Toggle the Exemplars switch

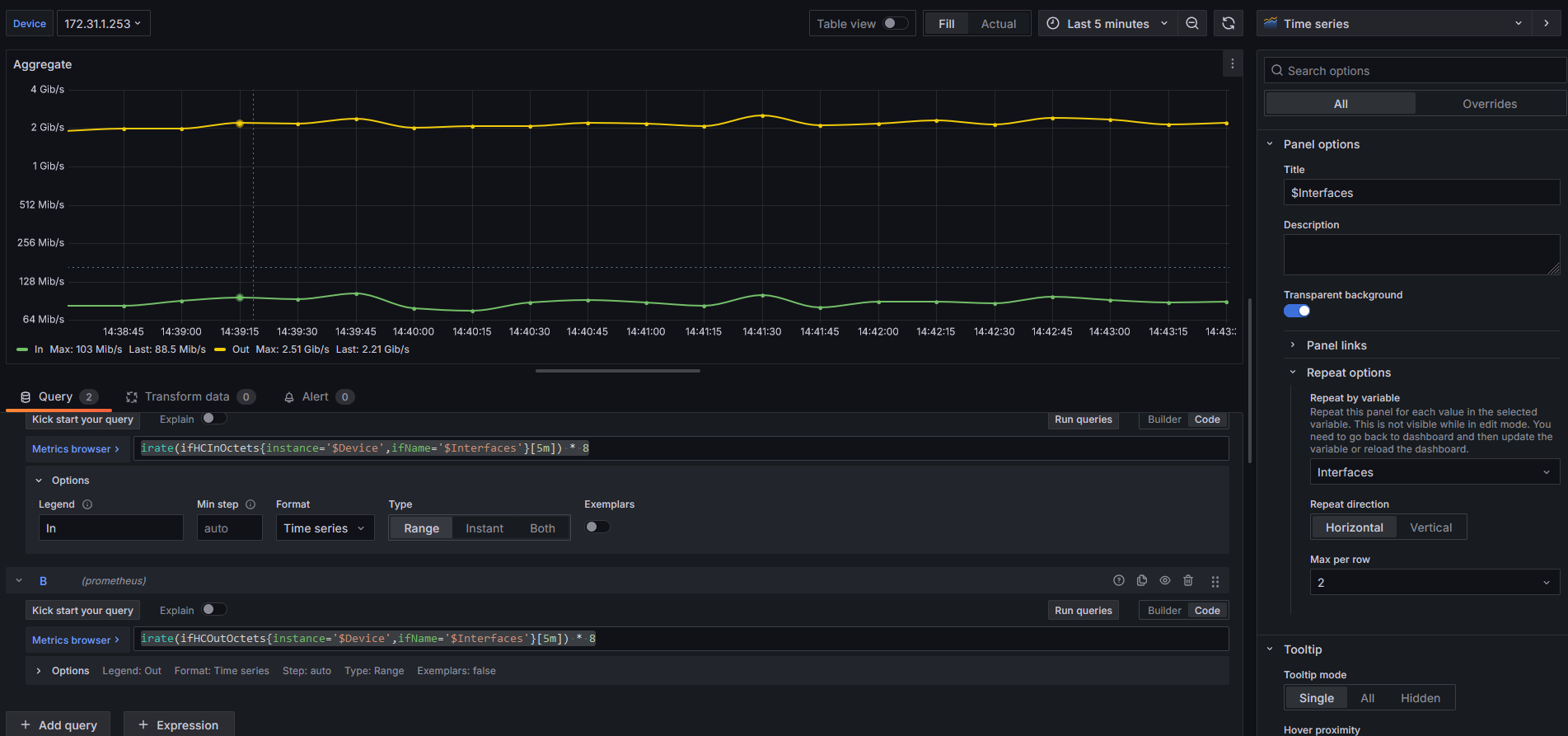tap(597, 527)
